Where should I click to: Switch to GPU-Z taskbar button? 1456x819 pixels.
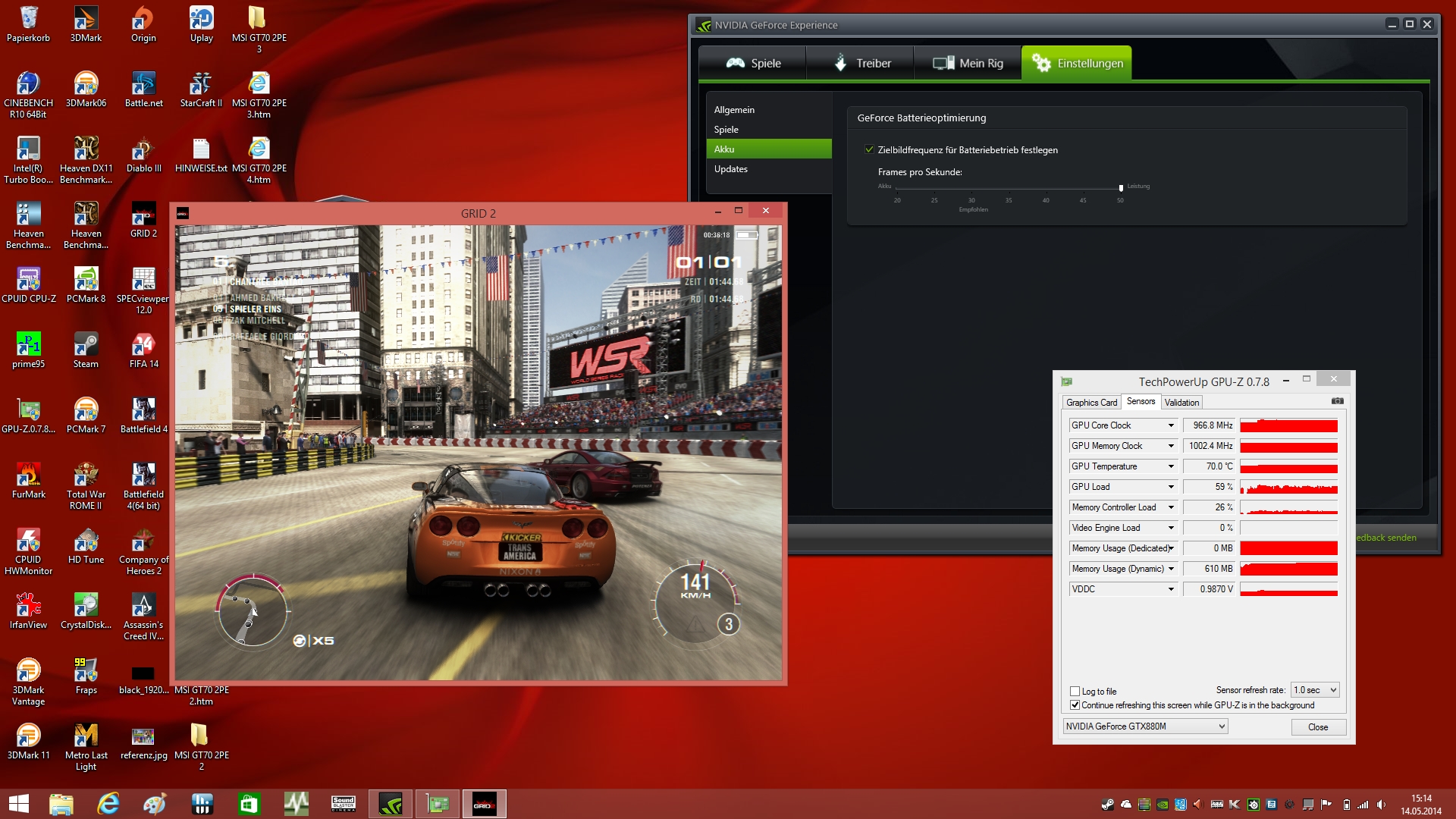pos(438,804)
